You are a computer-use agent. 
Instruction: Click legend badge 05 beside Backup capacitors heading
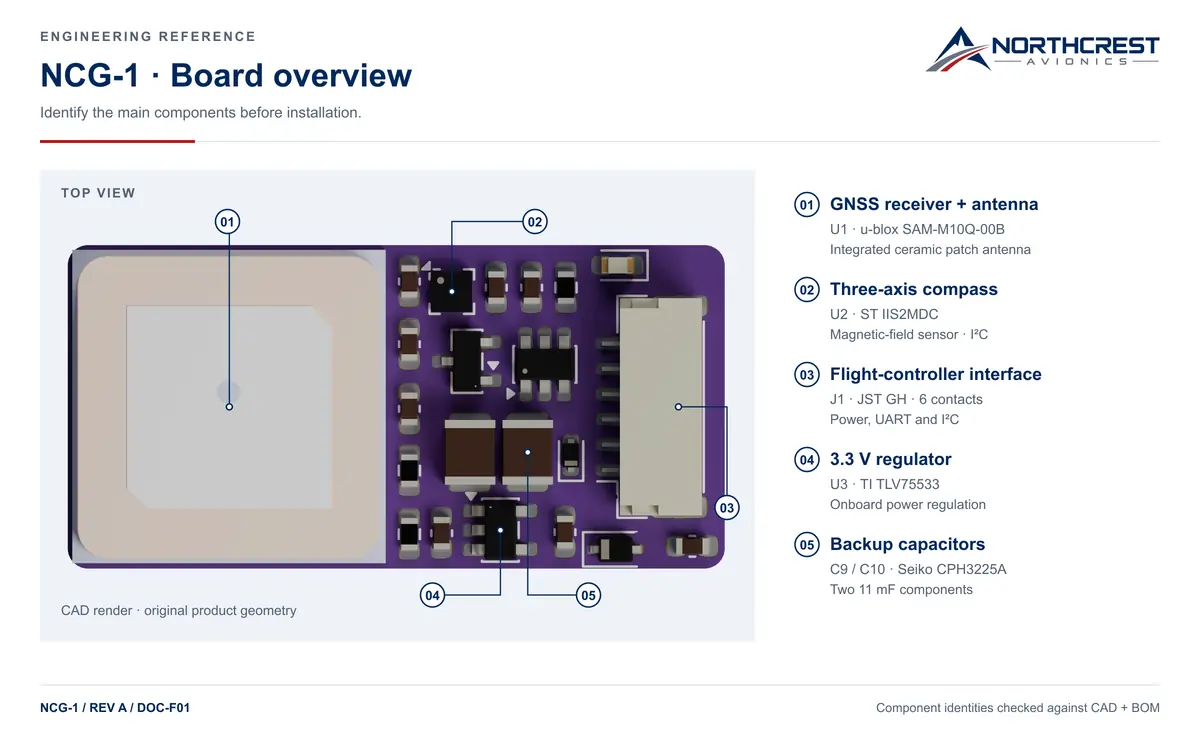[x=807, y=544]
